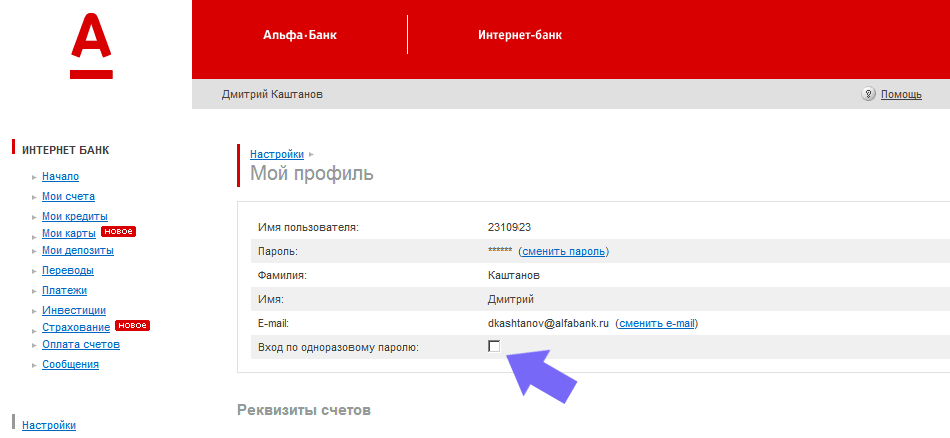Image resolution: width=950 pixels, height=438 pixels.
Task: Open Мои депозиты section
Action: (x=78, y=250)
